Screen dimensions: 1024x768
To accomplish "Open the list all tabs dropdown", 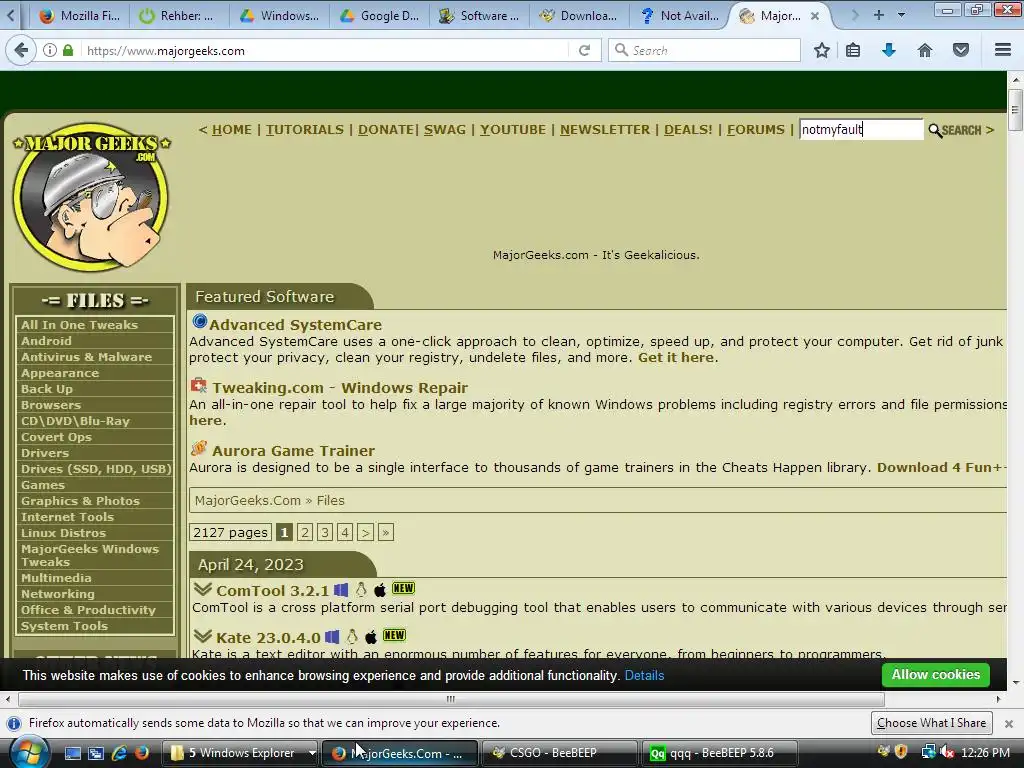I will (x=902, y=15).
